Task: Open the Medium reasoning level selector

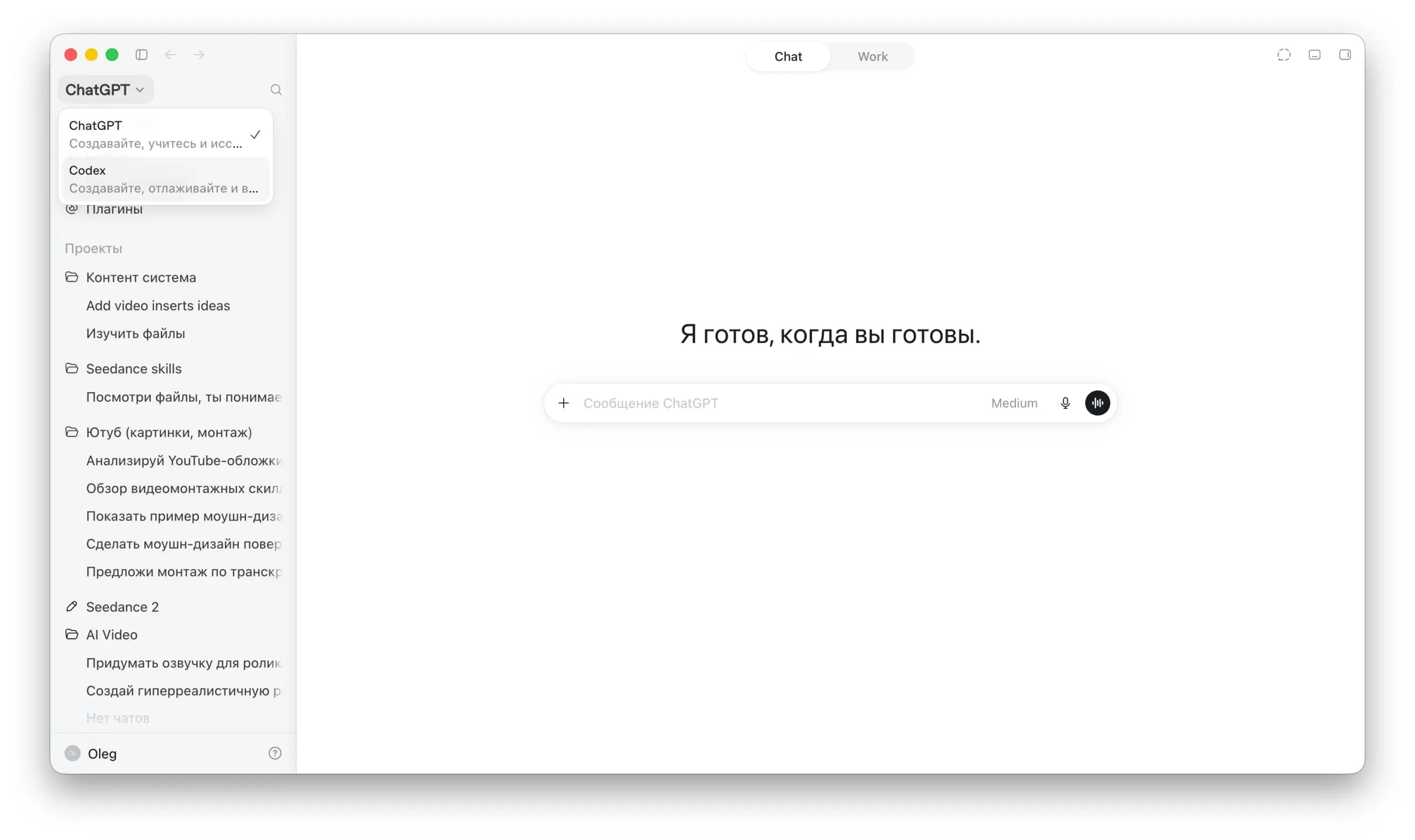Action: (x=1014, y=403)
